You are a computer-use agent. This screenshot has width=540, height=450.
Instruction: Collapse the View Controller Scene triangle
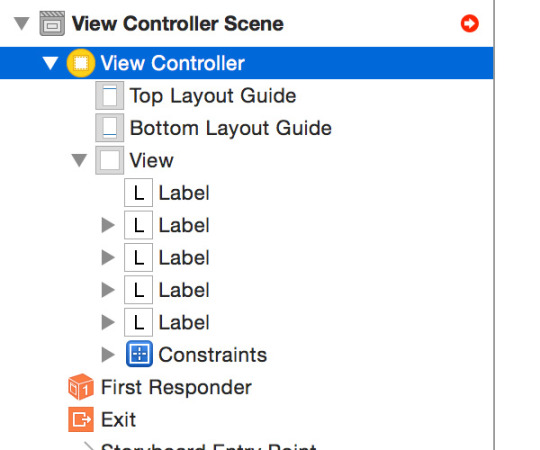point(22,24)
